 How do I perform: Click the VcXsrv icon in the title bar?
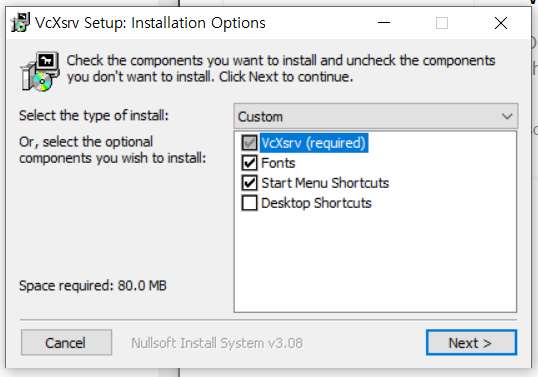(x=20, y=23)
